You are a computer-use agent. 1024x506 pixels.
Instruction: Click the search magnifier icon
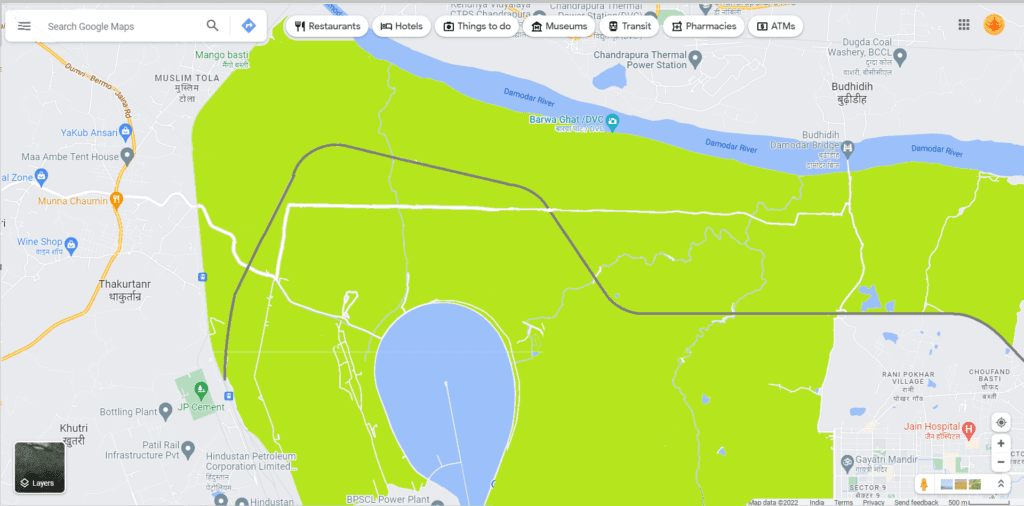[212, 26]
